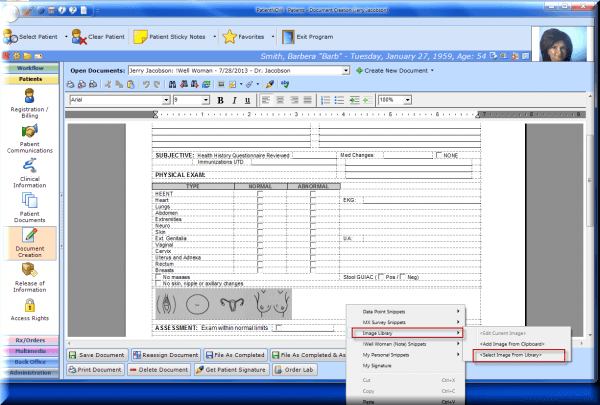The height and width of the screenshot is (405, 600).
Task: Click the Bold formatting icon
Action: pos(220,101)
